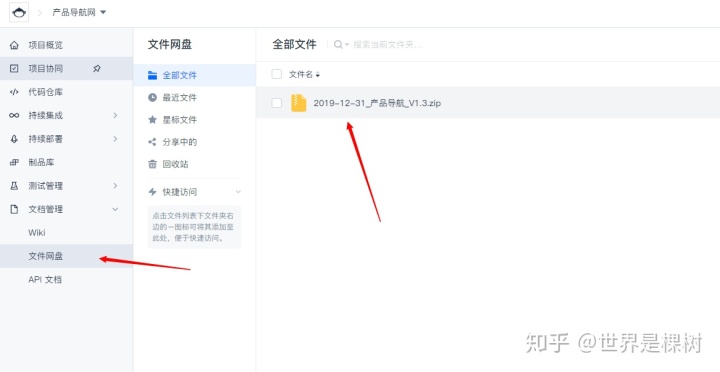Click the 项目概览 home icon
This screenshot has height=372, width=720.
(x=14, y=45)
